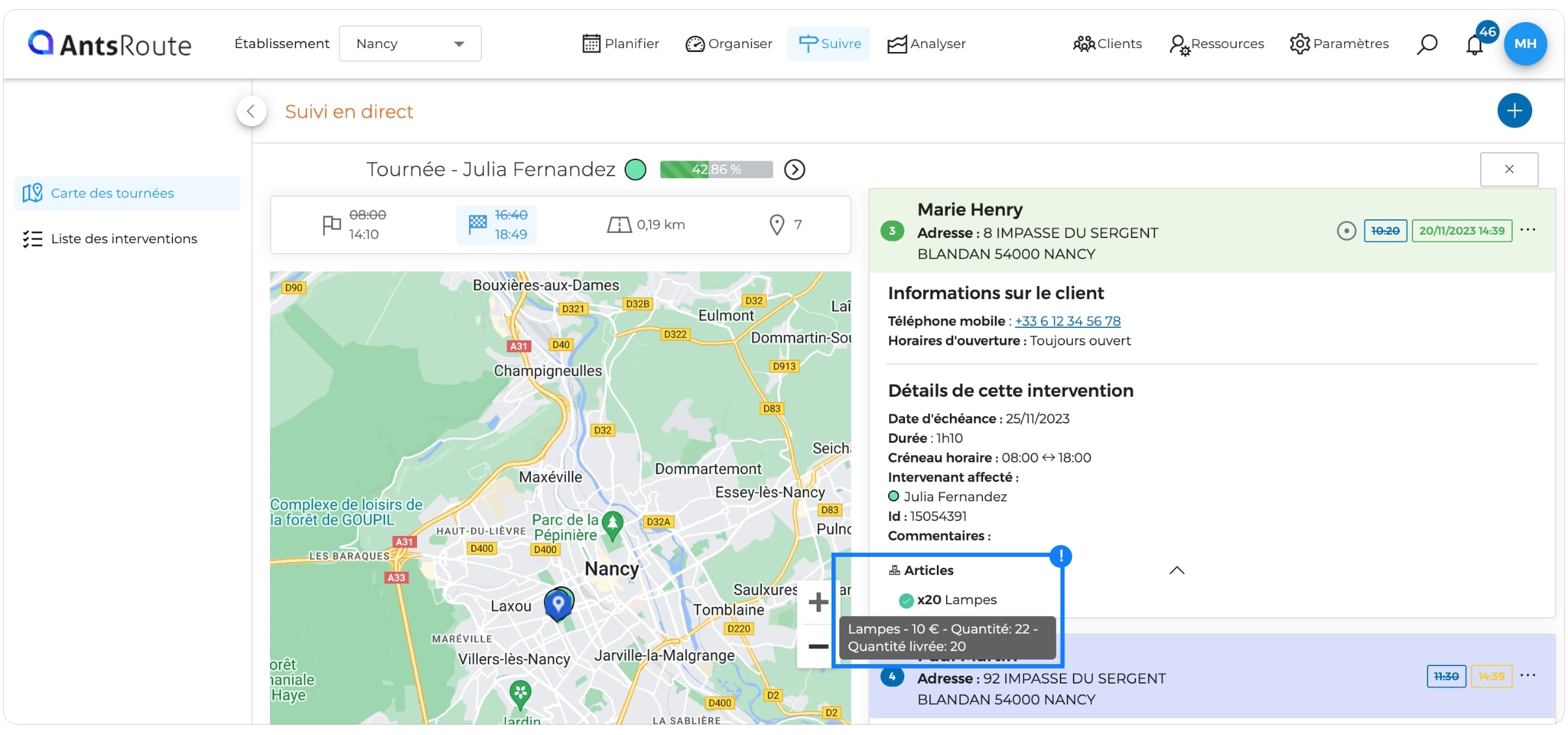Click the green check beside x20 Lampes
1568x735 pixels.
click(906, 600)
